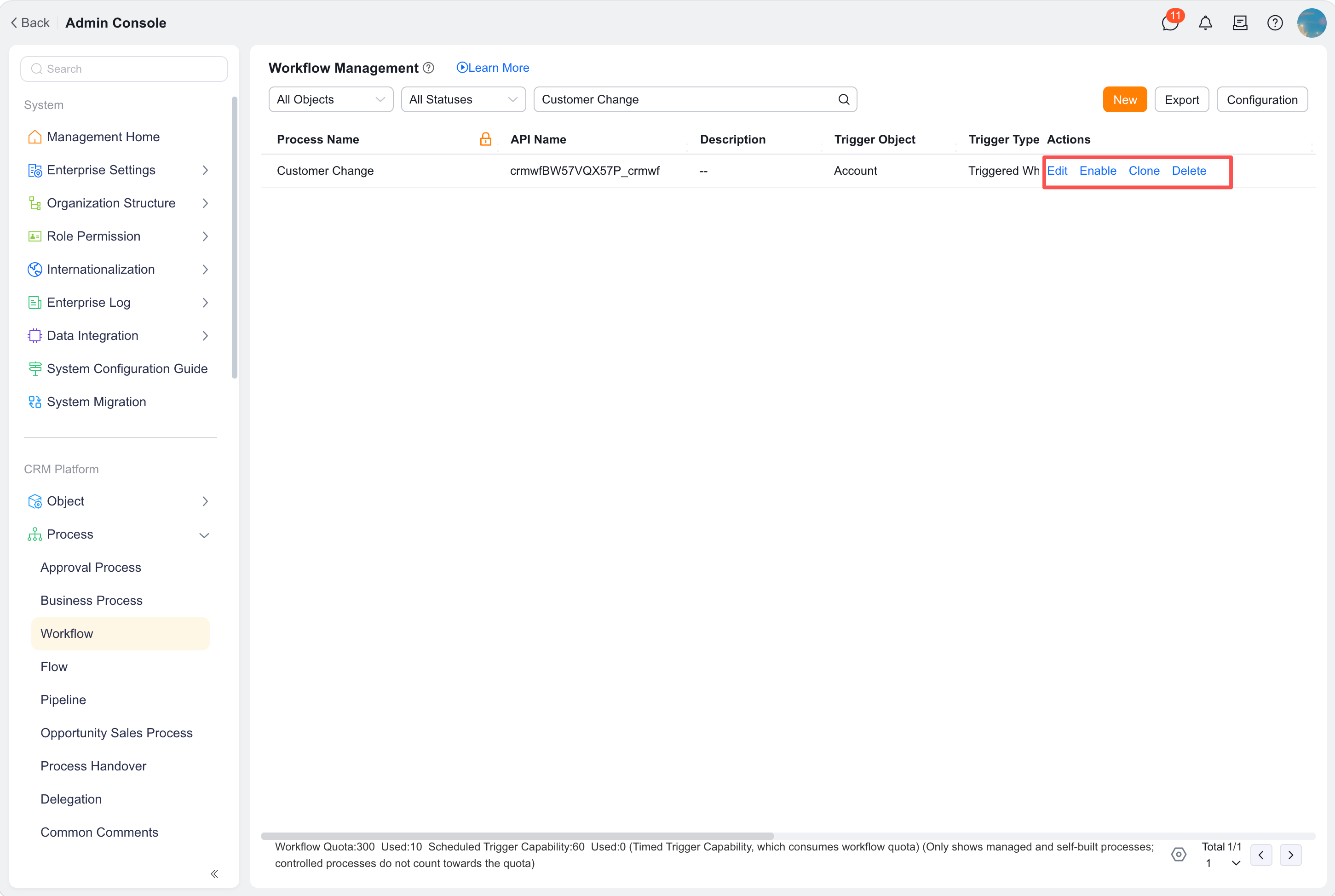This screenshot has width=1335, height=896.
Task: Click the Enterprise Log icon
Action: pos(35,303)
